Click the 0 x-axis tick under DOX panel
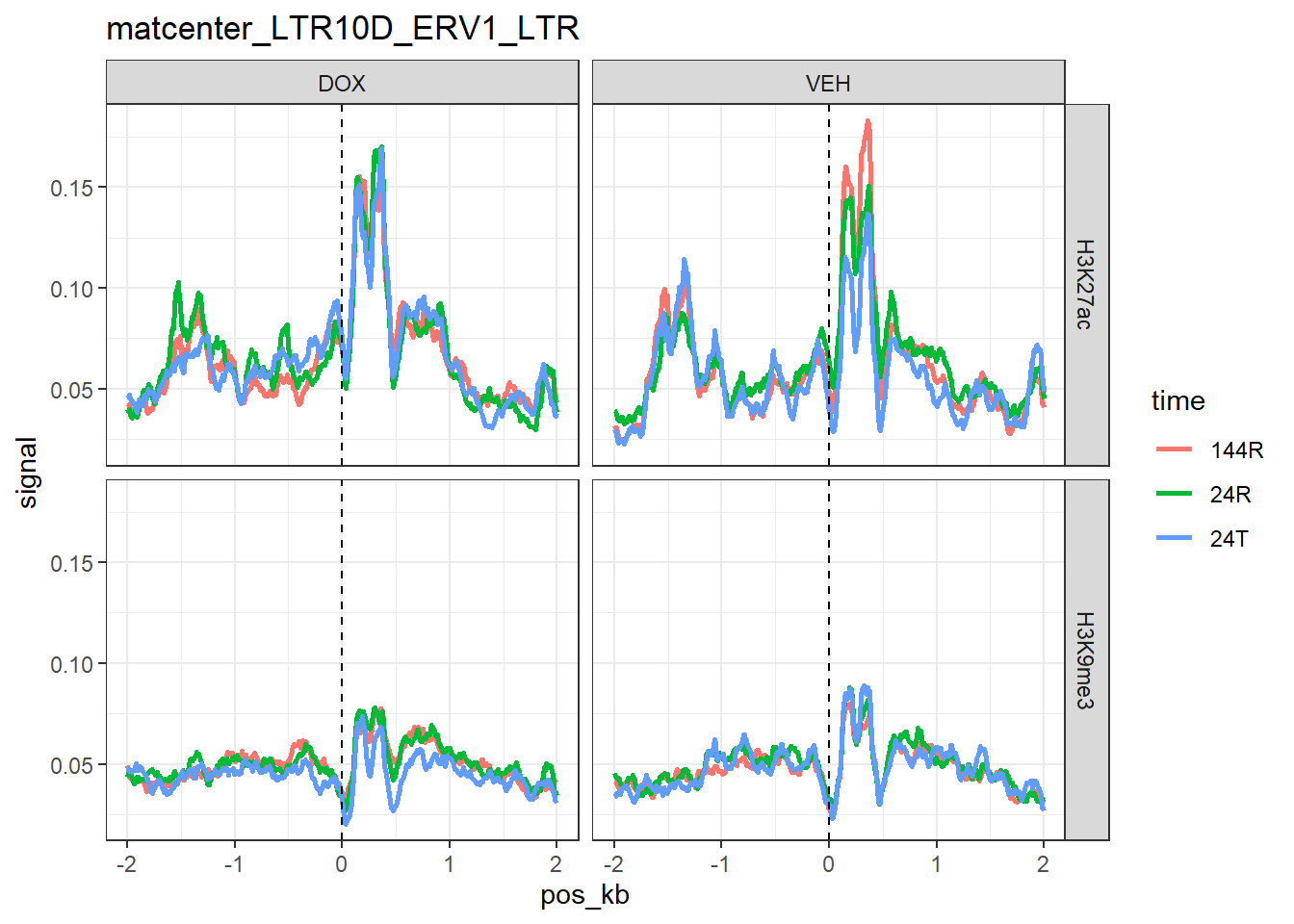The width and height of the screenshot is (1294, 924). [x=342, y=864]
